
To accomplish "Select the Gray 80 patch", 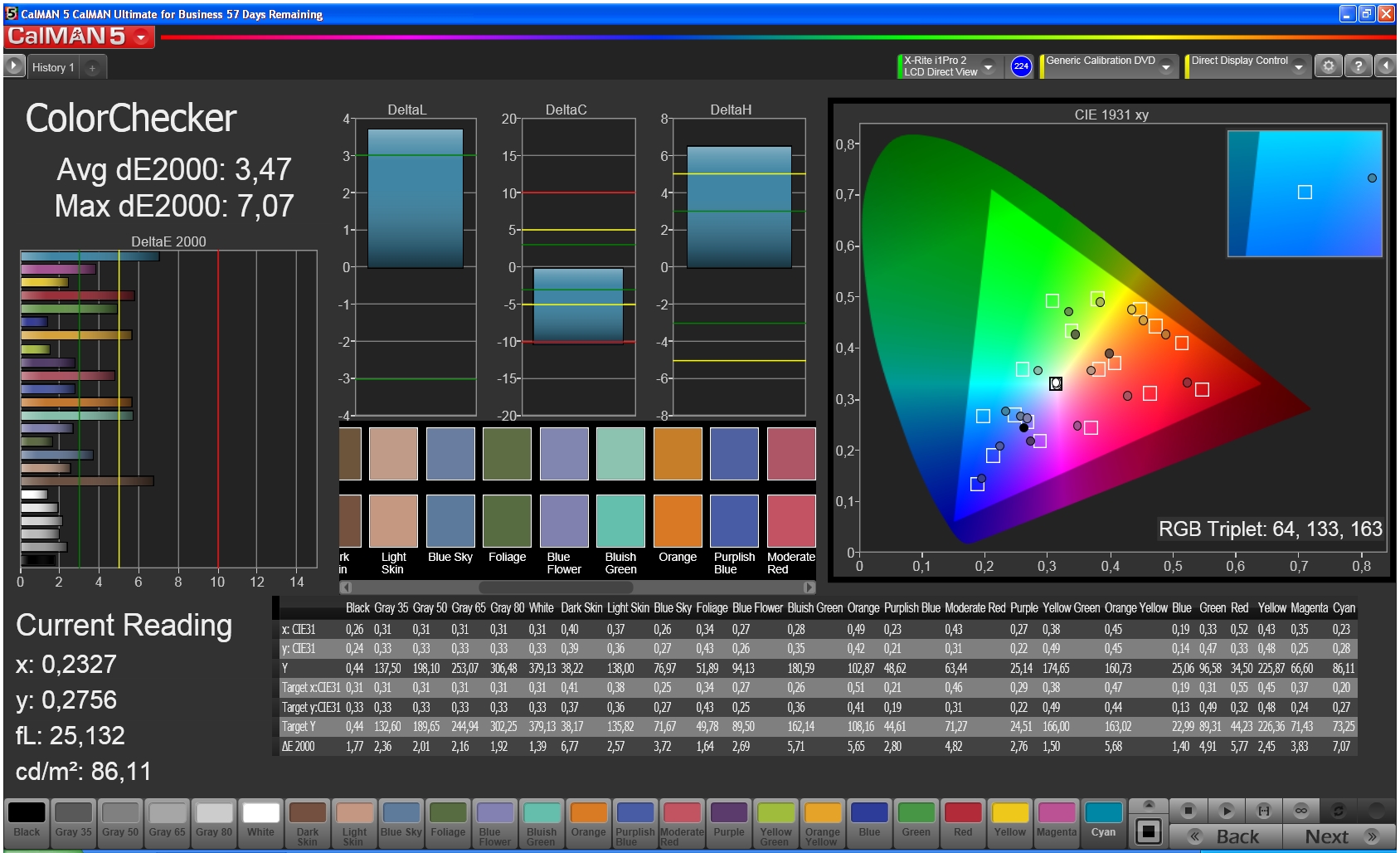I will click(214, 821).
